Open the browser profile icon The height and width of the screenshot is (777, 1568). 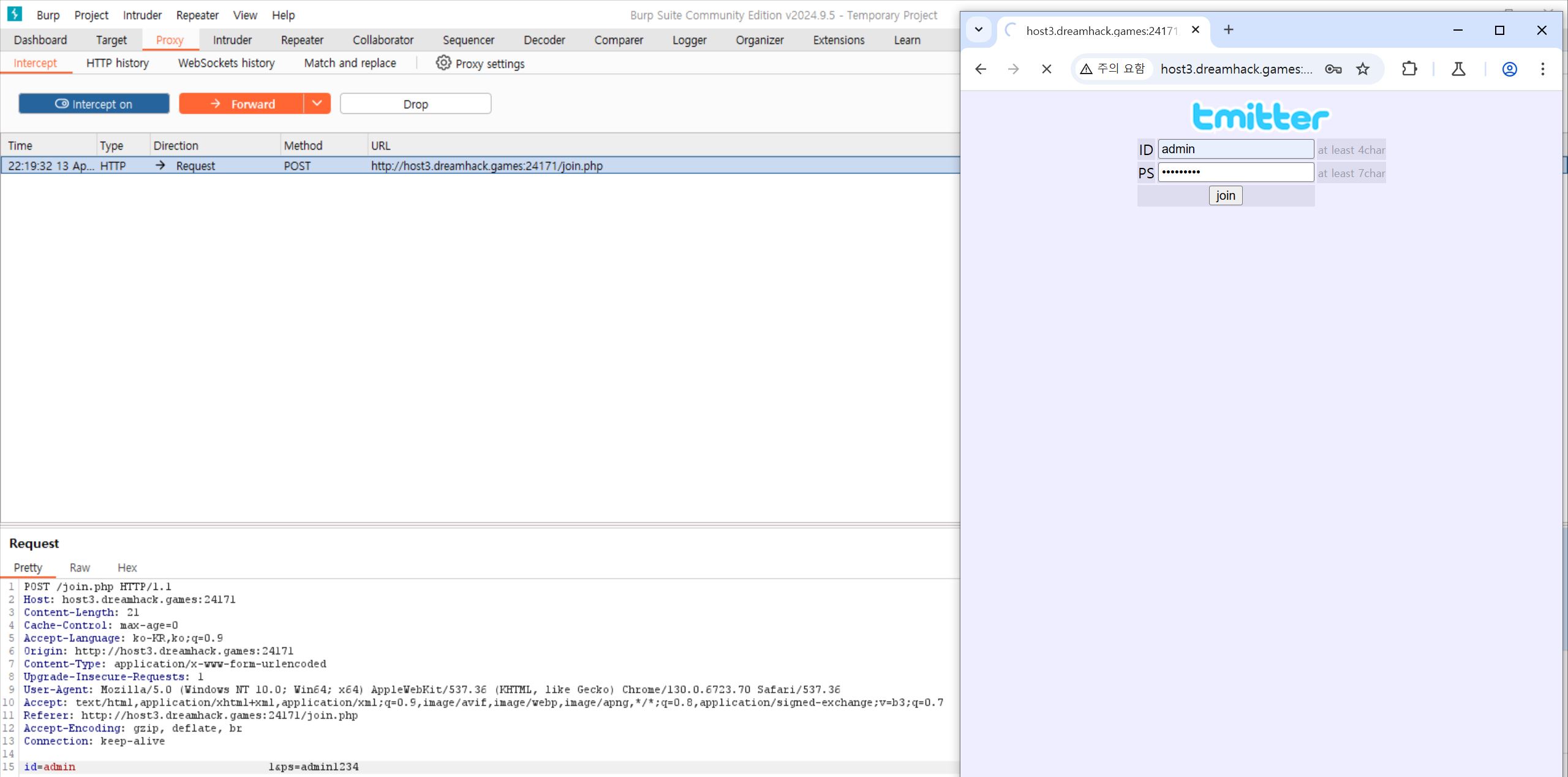1509,69
